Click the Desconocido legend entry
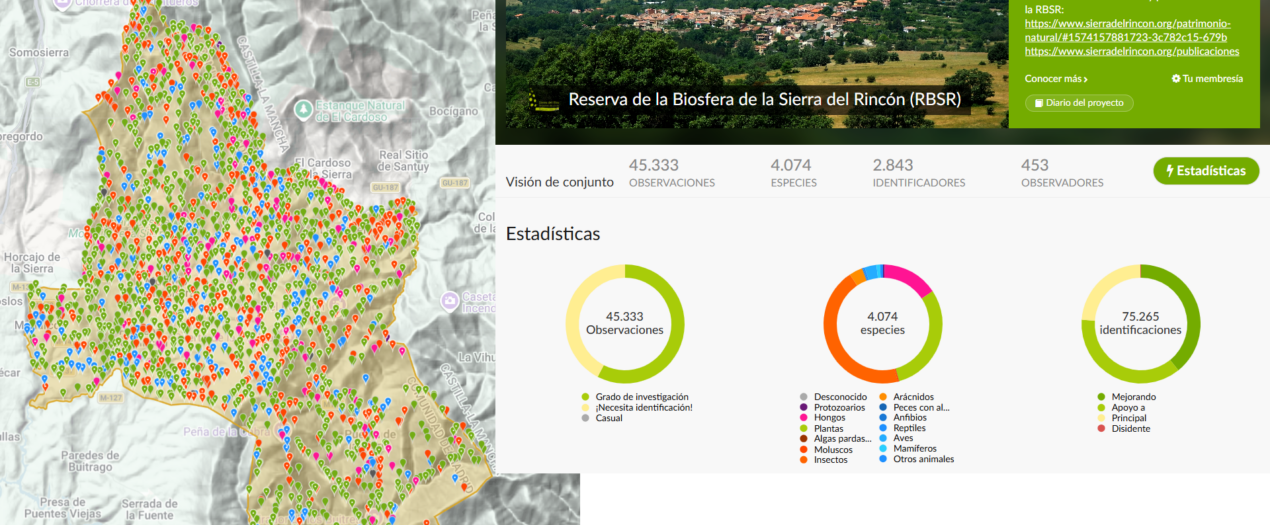The width and height of the screenshot is (1270, 525). (x=833, y=397)
